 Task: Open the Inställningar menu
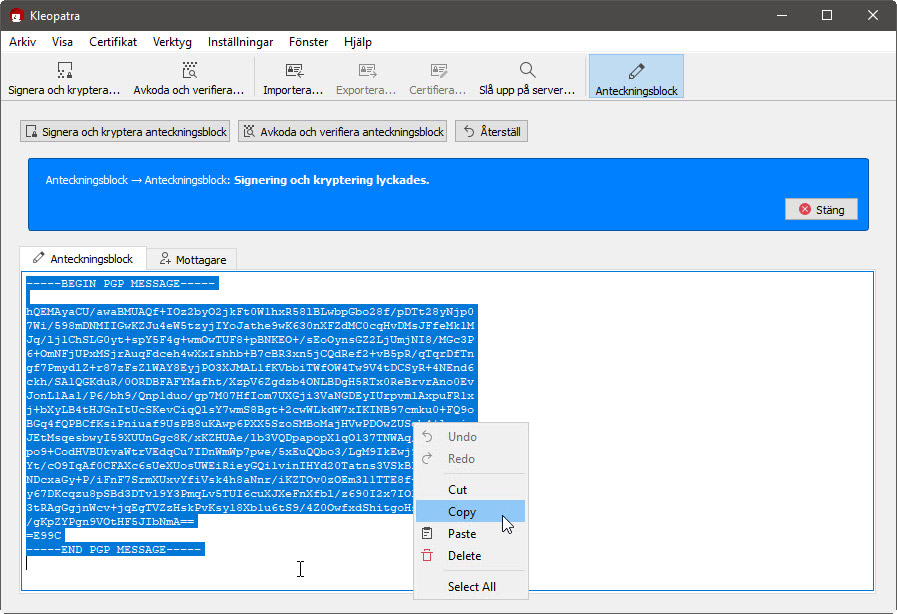(240, 42)
